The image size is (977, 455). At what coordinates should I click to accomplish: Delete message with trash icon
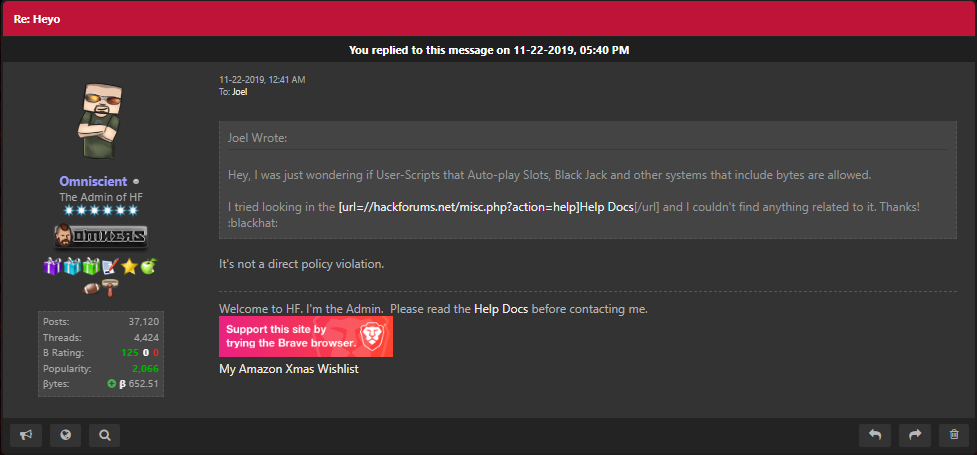pos(954,435)
